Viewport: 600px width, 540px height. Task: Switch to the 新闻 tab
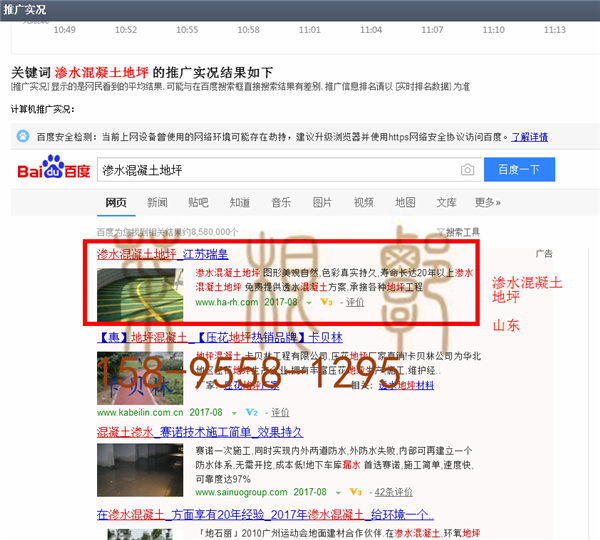pos(157,202)
